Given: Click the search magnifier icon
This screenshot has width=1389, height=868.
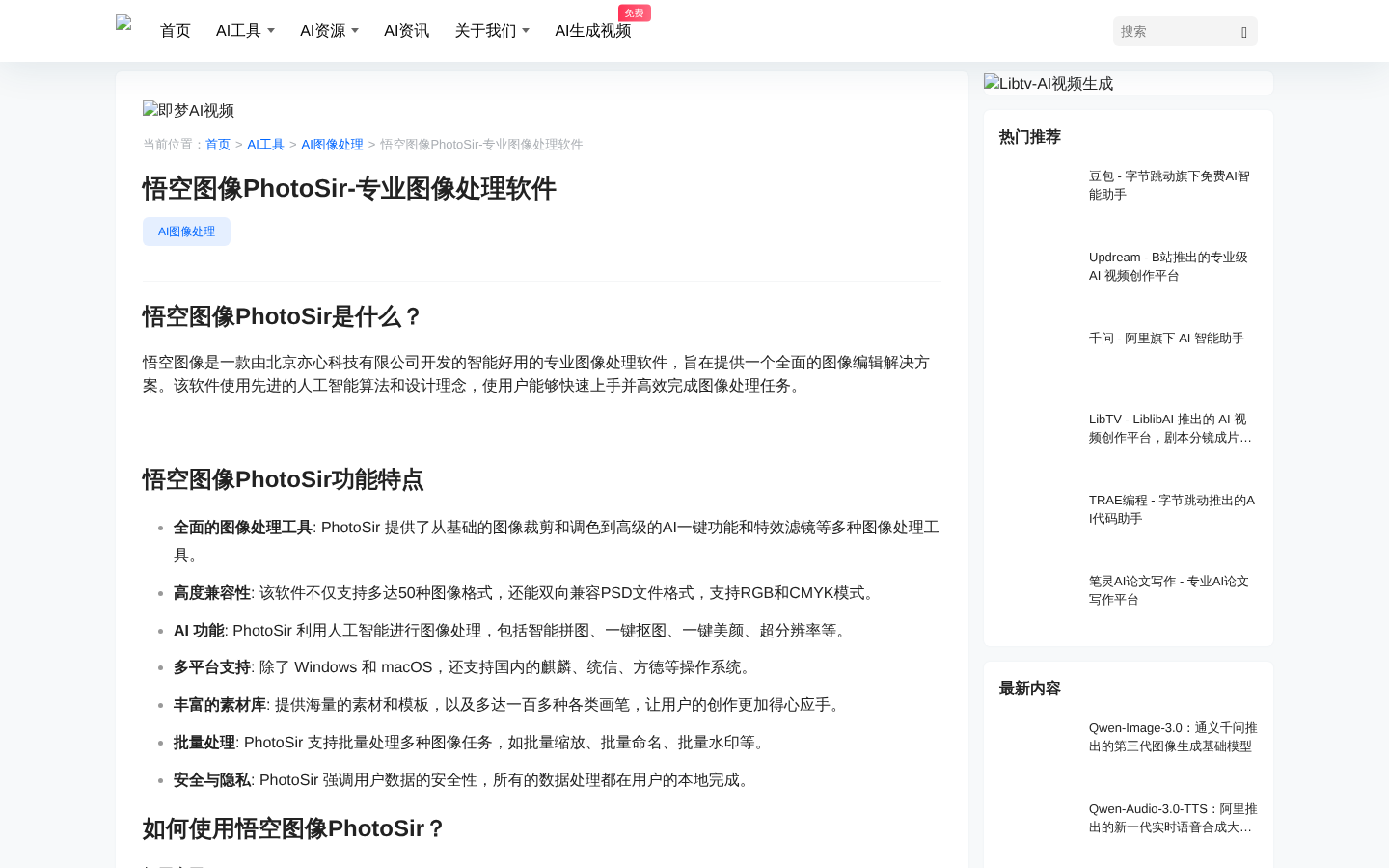Looking at the screenshot, I should point(1244,32).
